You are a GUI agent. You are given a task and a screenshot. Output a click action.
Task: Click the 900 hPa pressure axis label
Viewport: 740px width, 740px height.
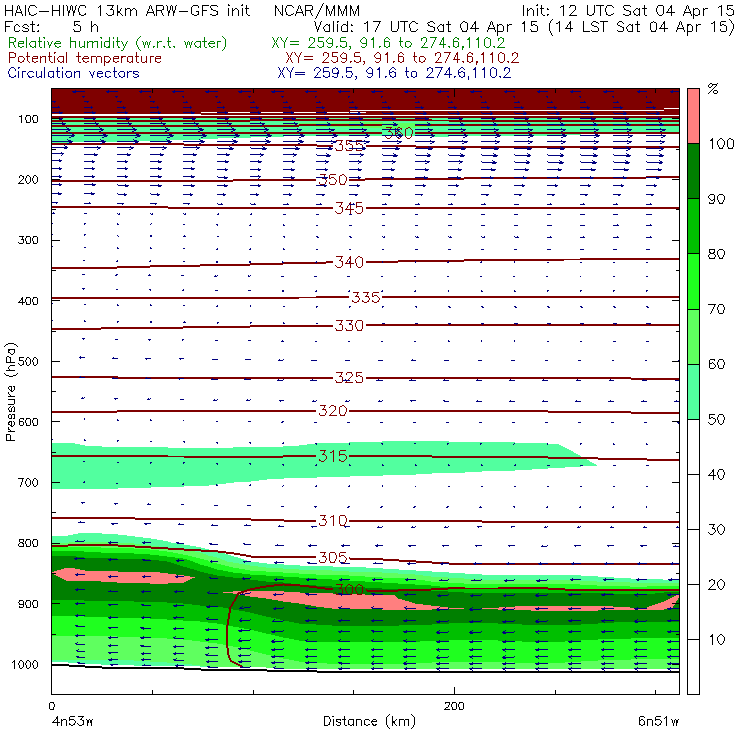tap(28, 604)
